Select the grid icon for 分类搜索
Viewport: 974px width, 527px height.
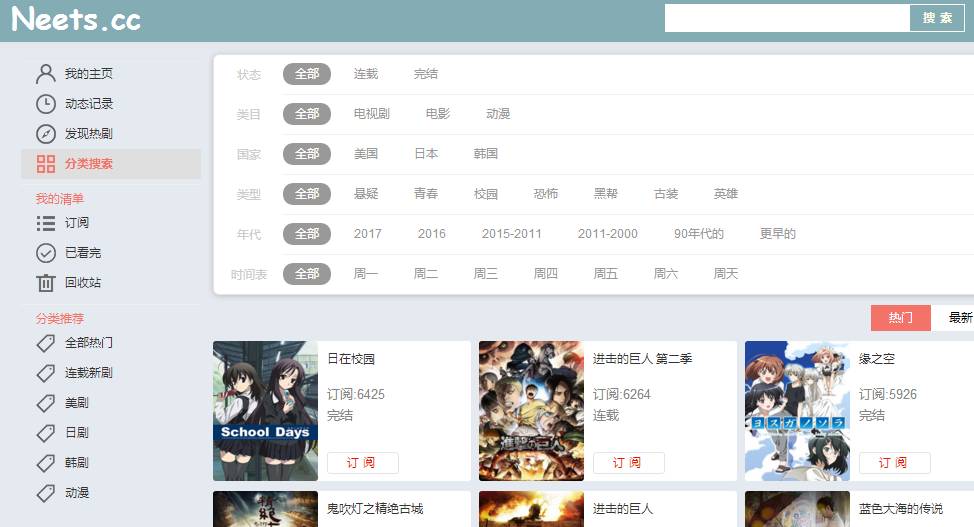tap(46, 164)
